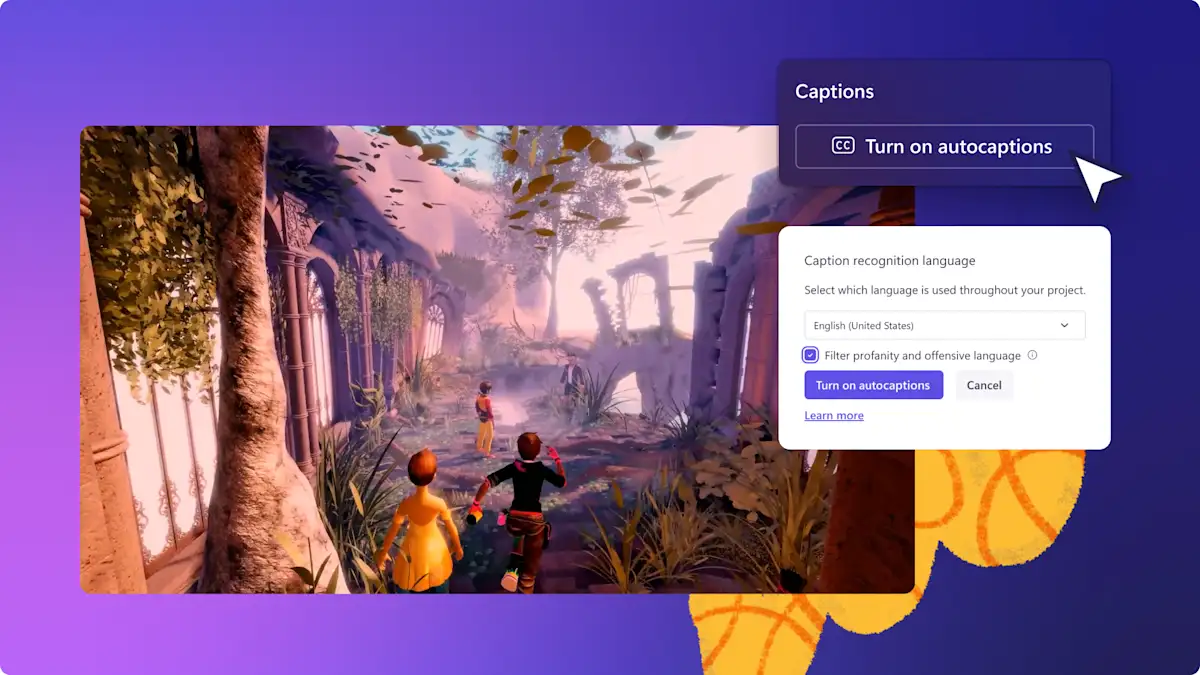Click the Caption recognition language dialog title
Image resolution: width=1200 pixels, height=675 pixels.
pyautogui.click(x=889, y=260)
